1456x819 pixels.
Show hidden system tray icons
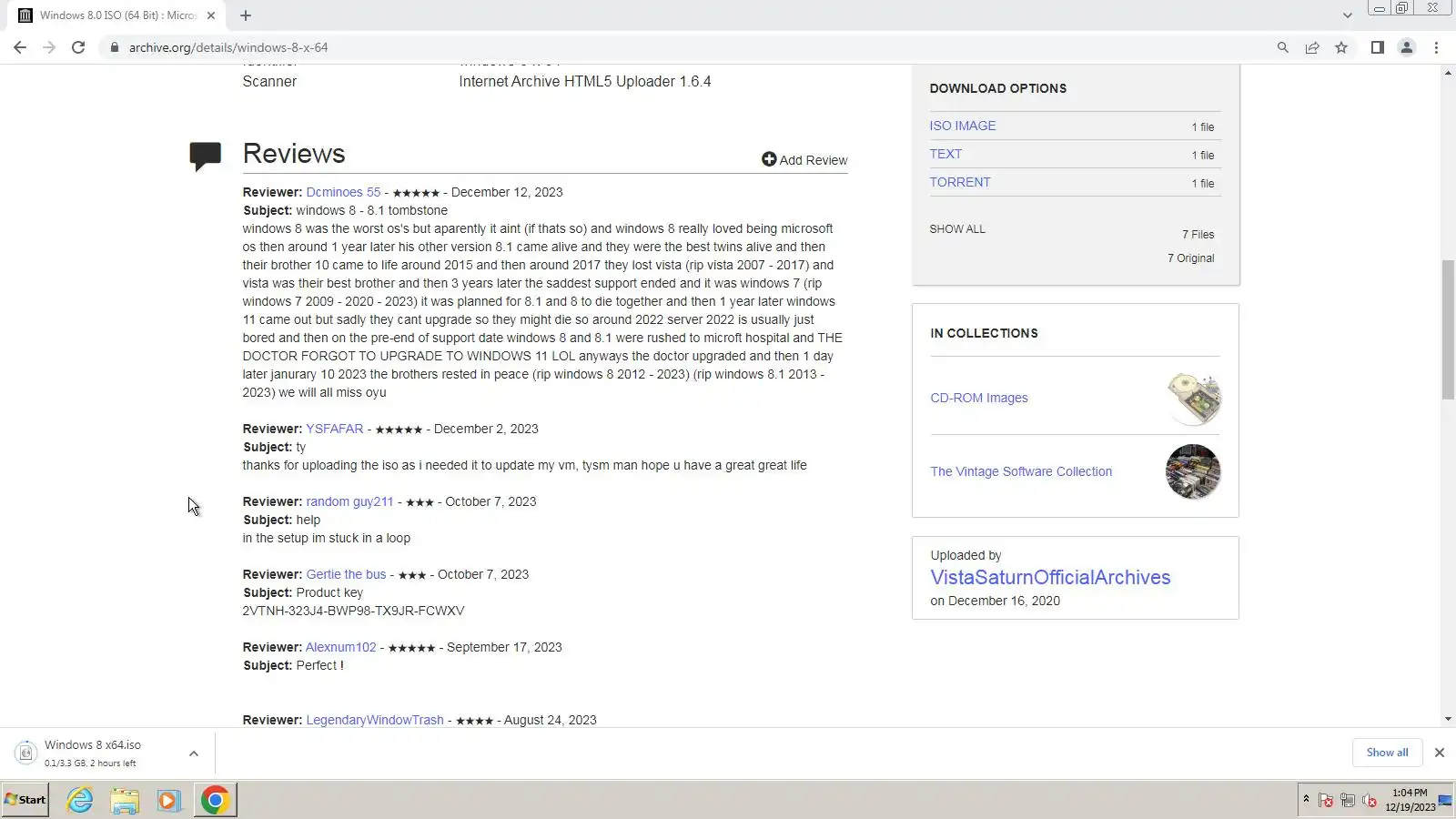(x=1306, y=800)
